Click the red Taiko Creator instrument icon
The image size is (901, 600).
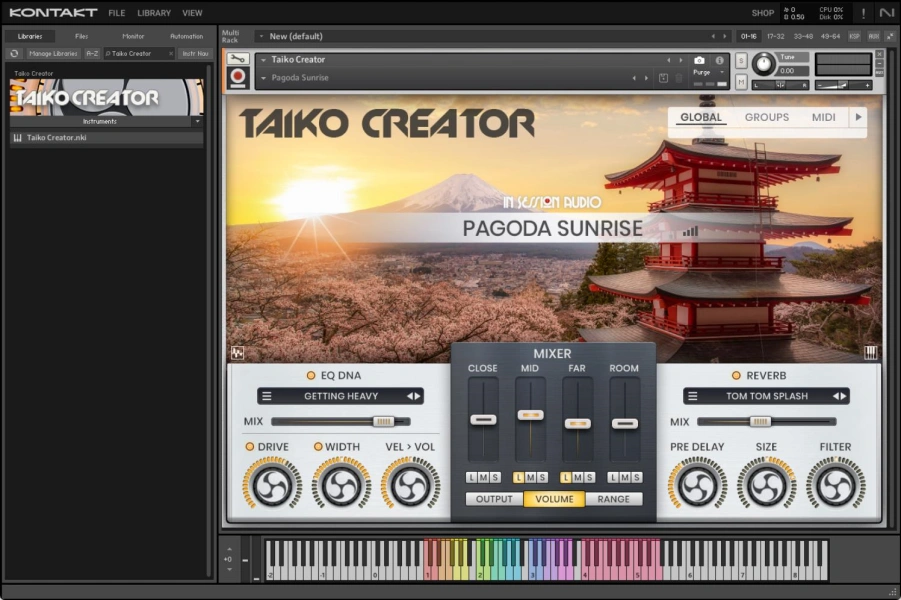coord(237,77)
